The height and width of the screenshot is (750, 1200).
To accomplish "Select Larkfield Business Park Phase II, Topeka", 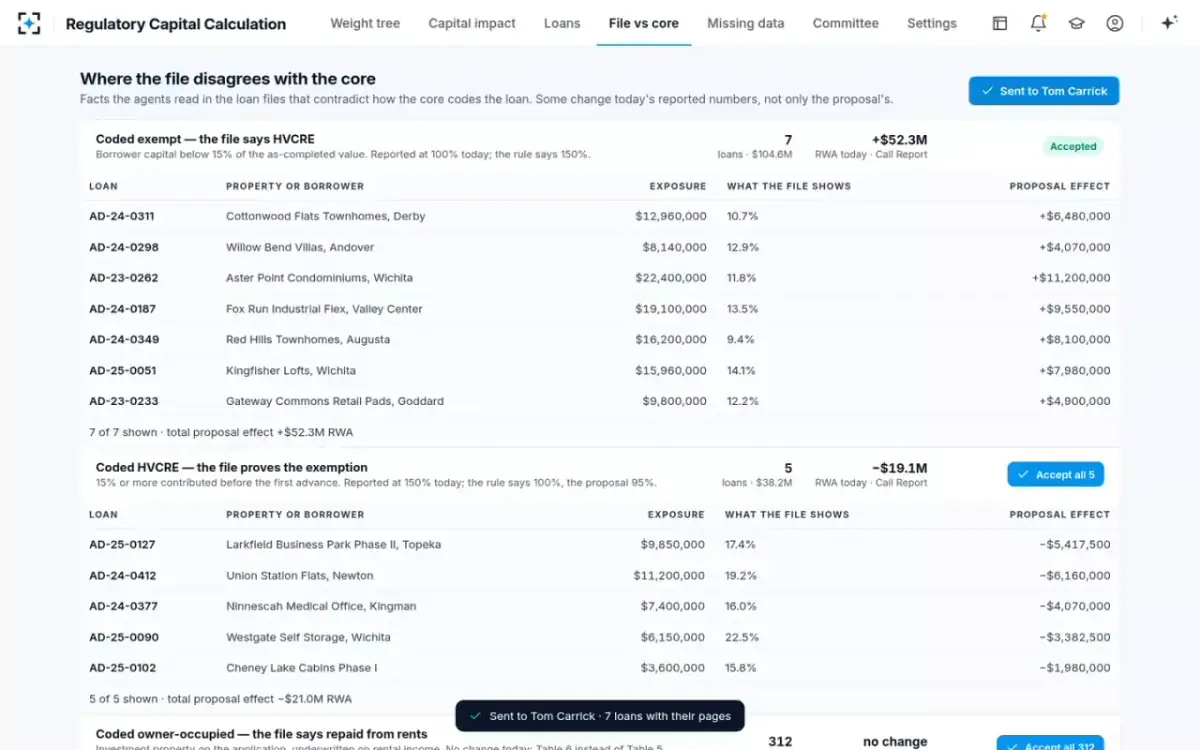I will click(333, 545).
